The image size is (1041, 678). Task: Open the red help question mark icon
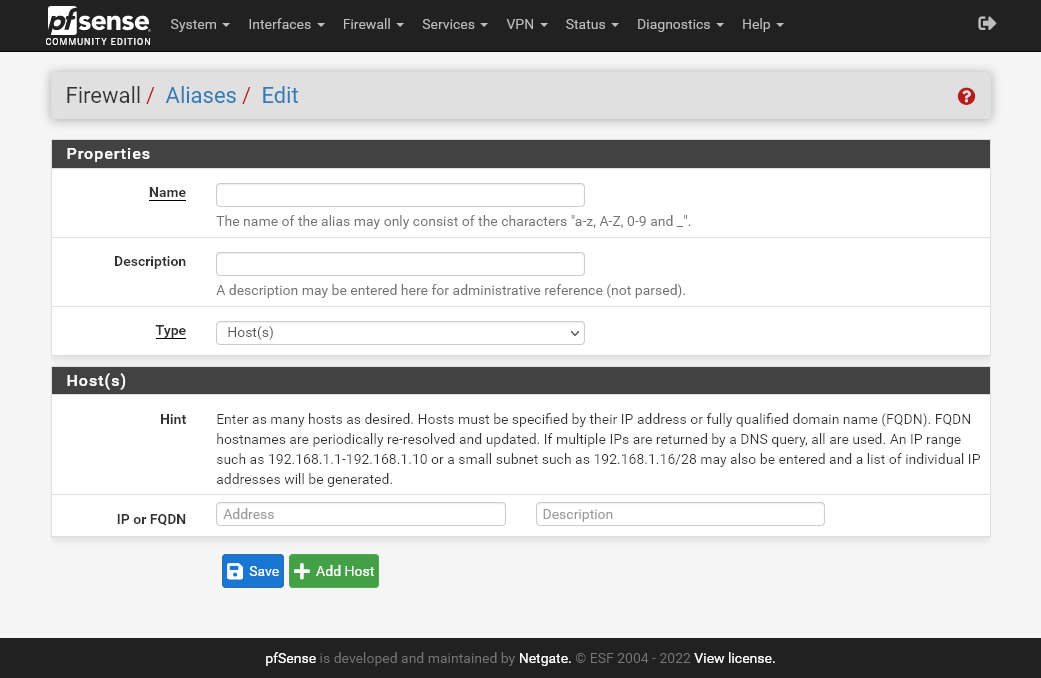[x=966, y=96]
